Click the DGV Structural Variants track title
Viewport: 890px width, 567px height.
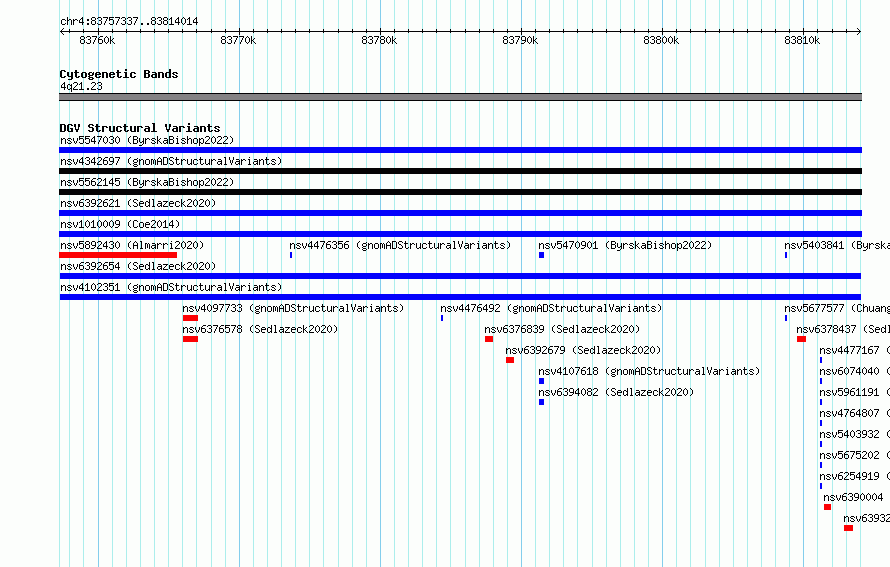click(x=140, y=128)
